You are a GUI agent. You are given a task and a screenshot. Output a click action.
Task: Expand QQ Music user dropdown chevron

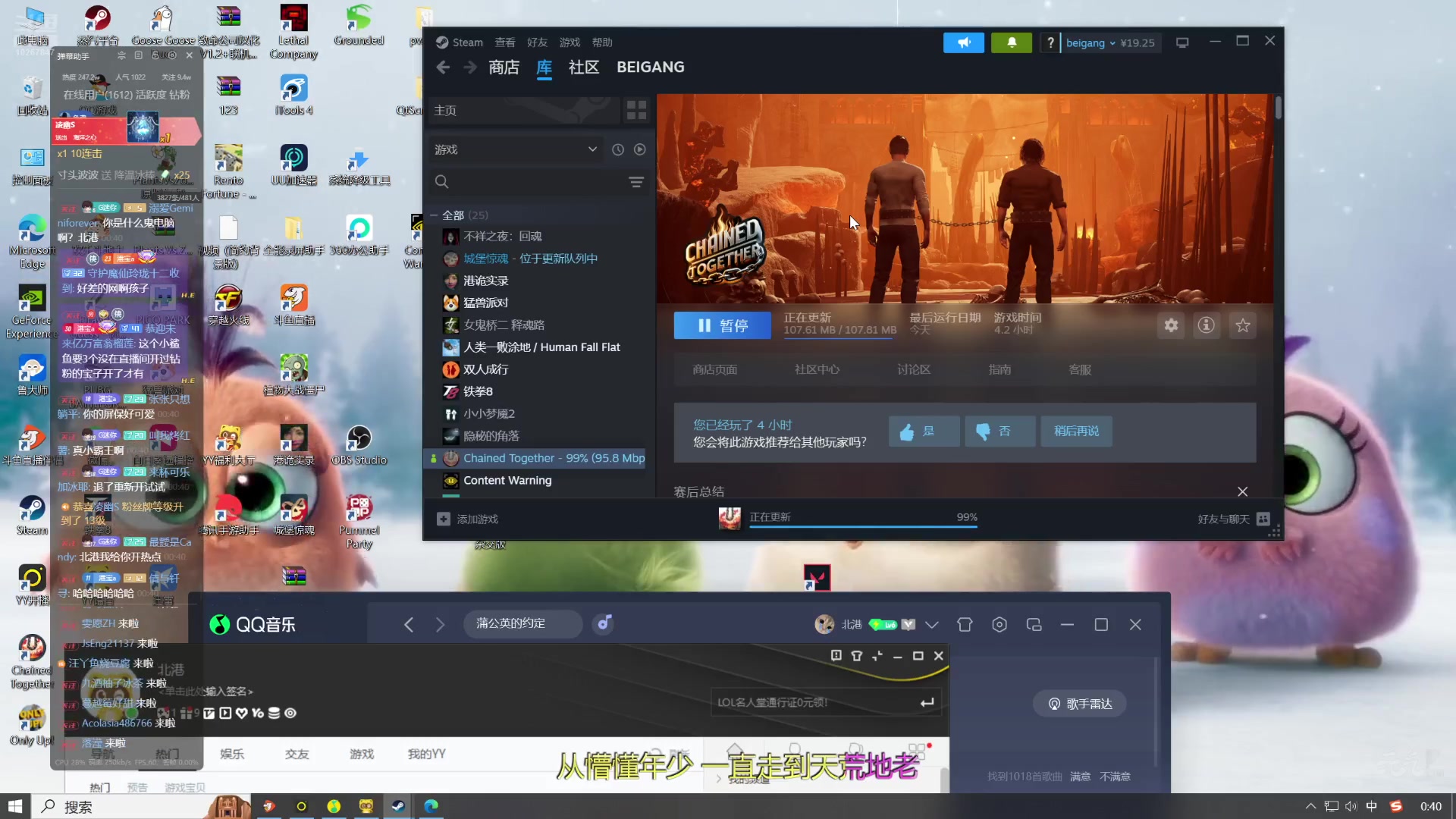tap(932, 624)
